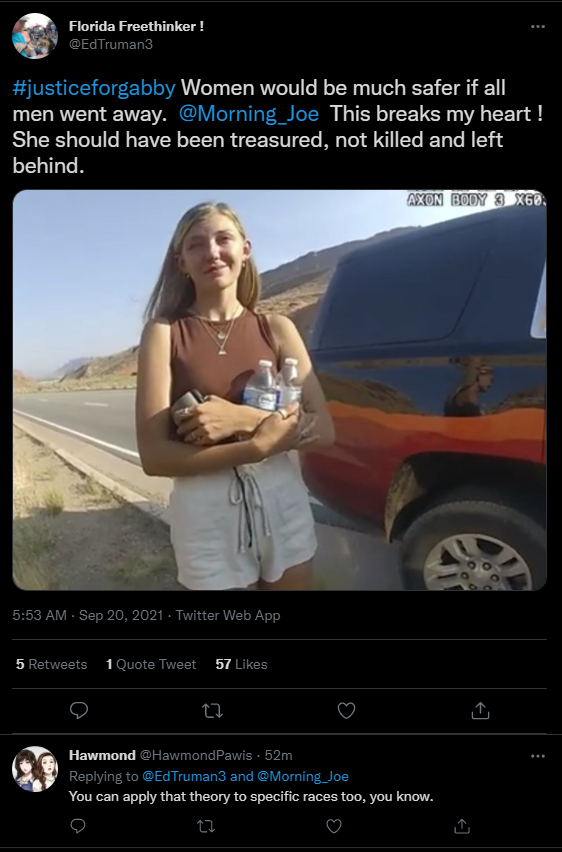562x852 pixels.
Task: Open the #justiceforgabby hashtag
Action: [94, 88]
